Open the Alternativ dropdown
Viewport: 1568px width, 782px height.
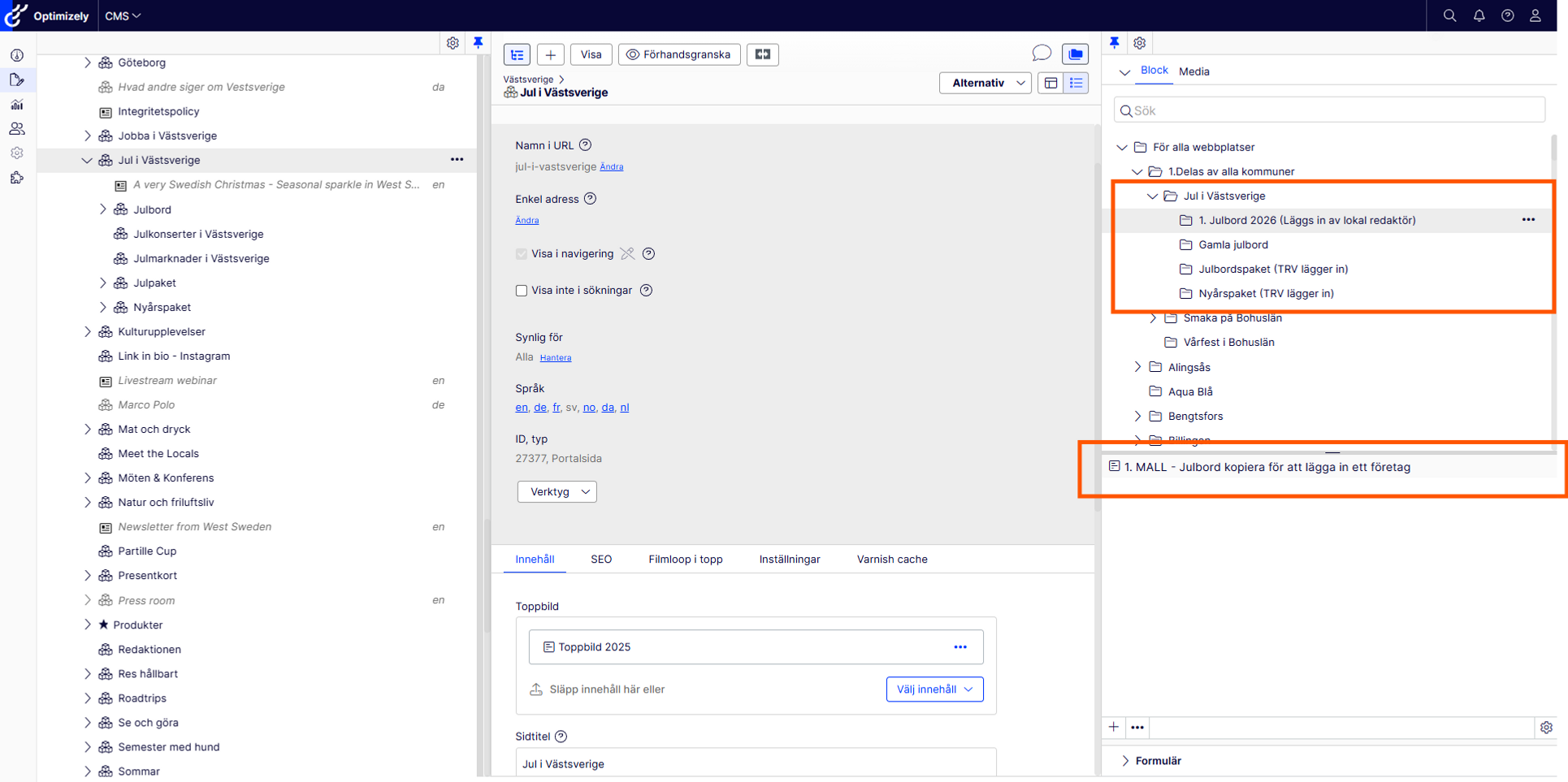click(985, 83)
